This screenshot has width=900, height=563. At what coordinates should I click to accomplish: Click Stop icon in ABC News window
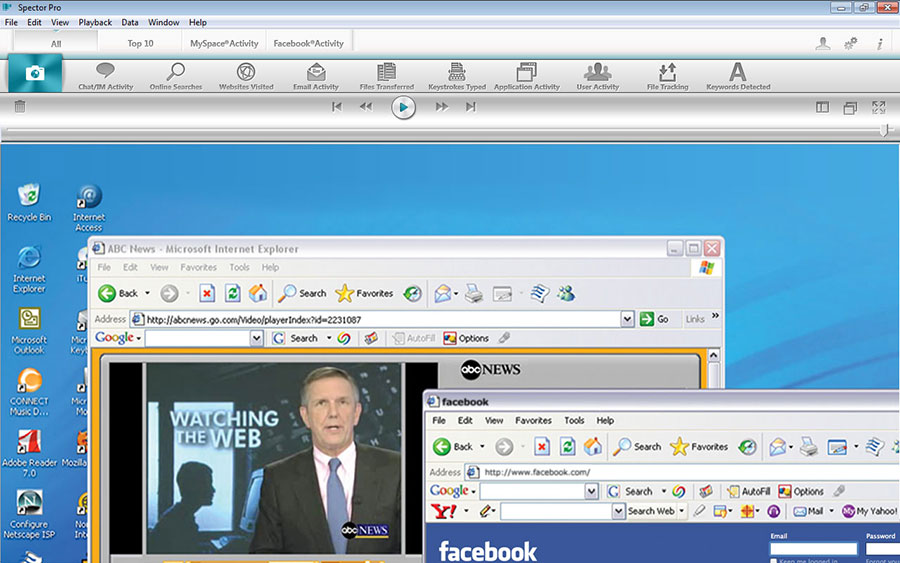coord(207,293)
